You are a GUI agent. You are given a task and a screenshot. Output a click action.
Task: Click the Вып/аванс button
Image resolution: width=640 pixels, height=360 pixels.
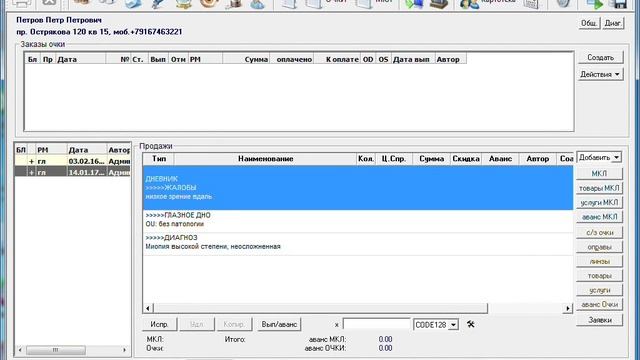279,324
